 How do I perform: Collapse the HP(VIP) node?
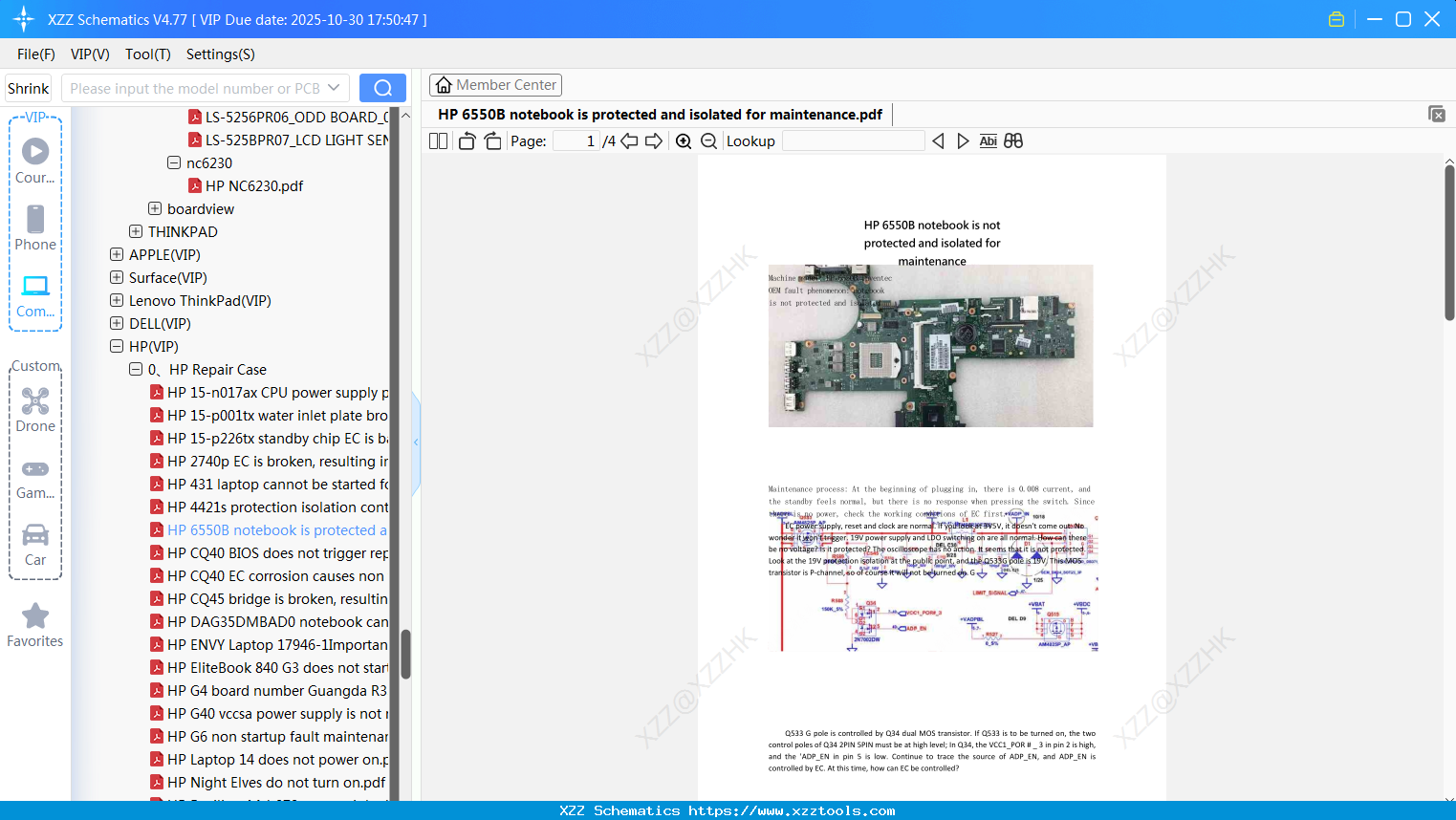click(117, 347)
